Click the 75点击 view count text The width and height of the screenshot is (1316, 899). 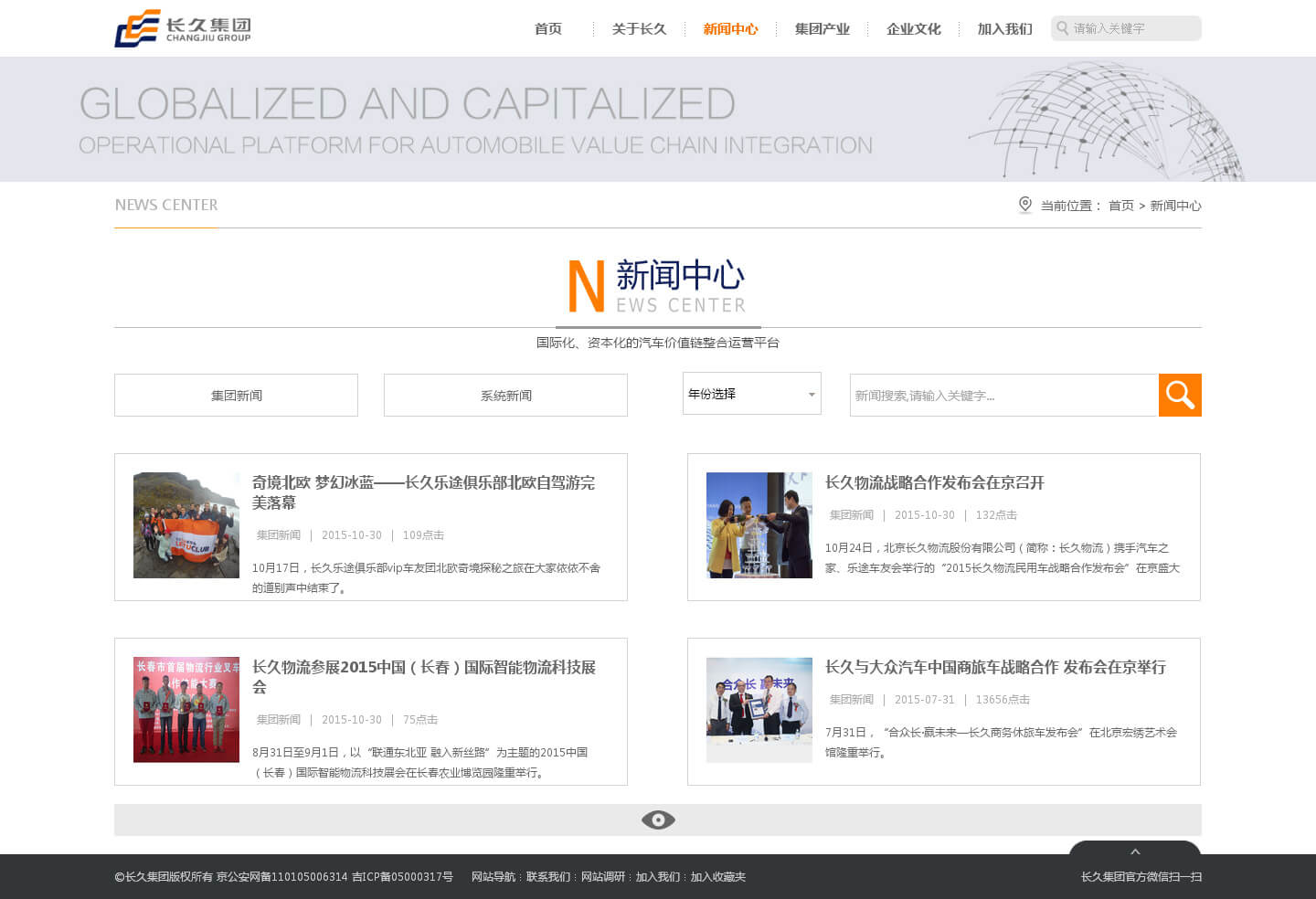click(420, 720)
